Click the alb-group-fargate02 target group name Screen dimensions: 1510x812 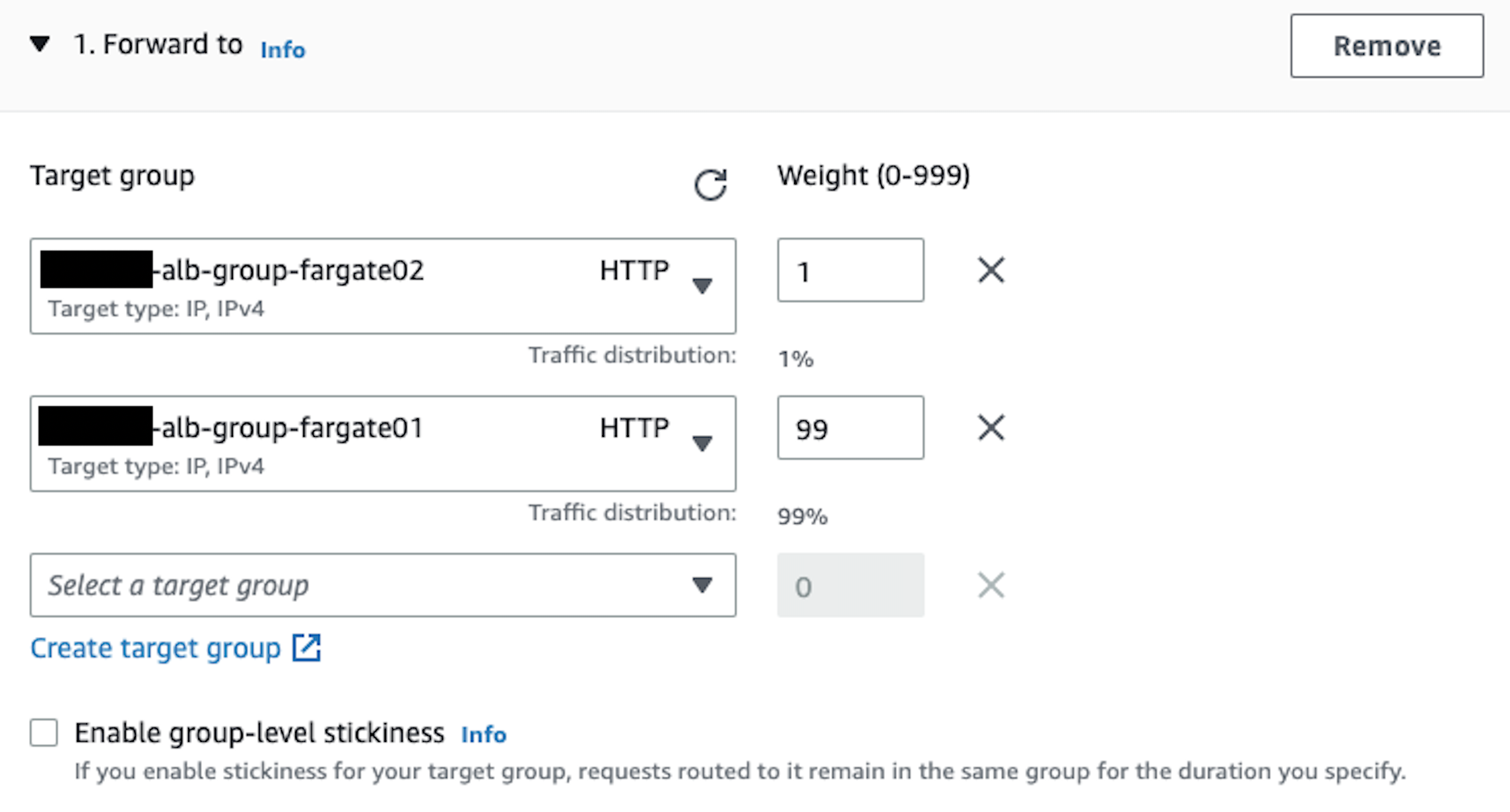(292, 271)
